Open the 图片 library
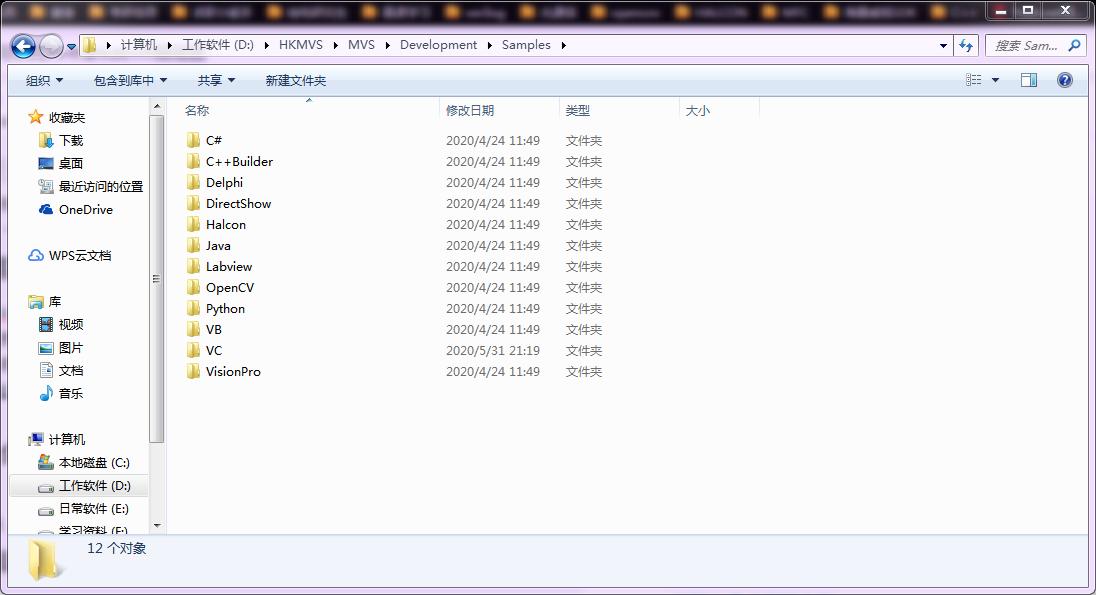Viewport: 1096px width, 595px height. tap(61, 347)
